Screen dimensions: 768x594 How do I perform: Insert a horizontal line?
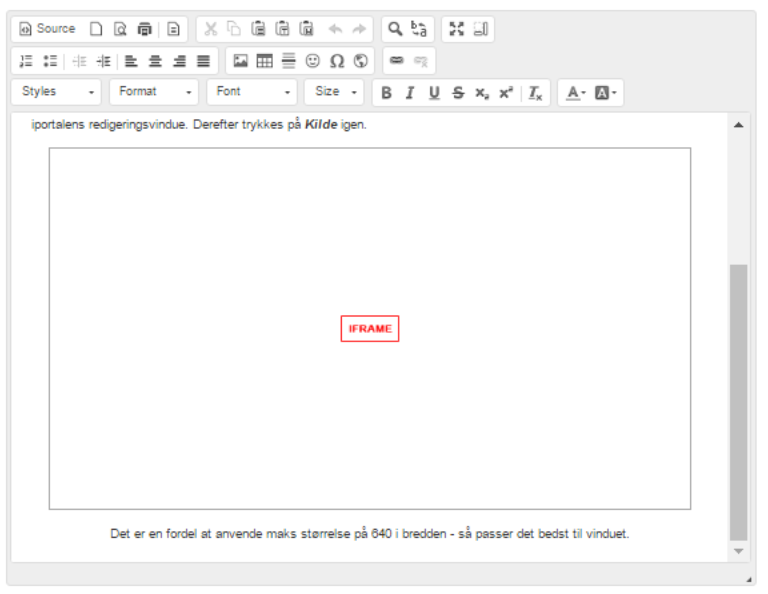tap(288, 61)
